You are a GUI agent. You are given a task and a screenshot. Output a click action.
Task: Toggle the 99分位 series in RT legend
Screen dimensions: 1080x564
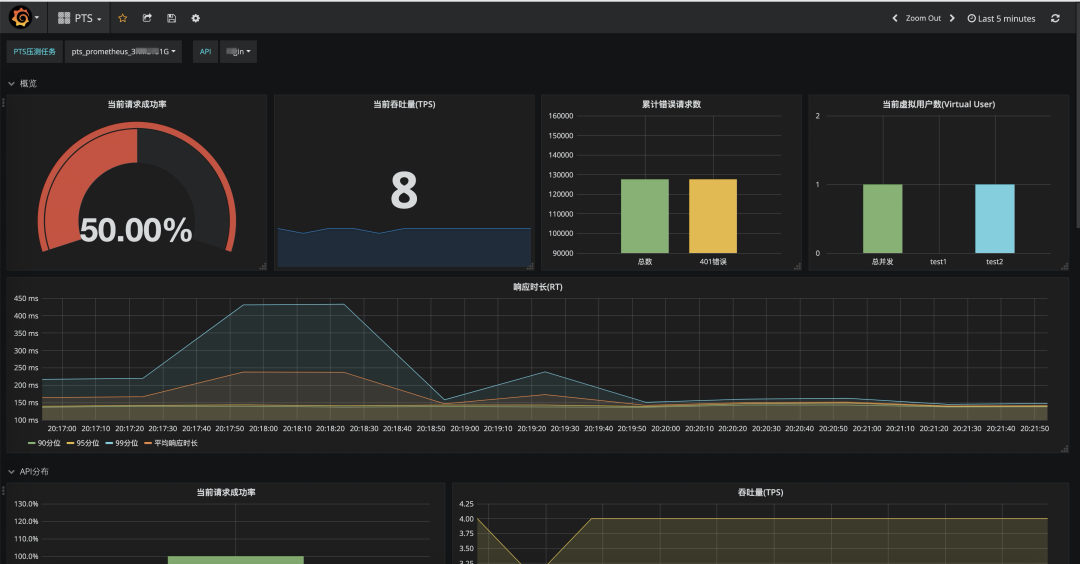126,442
